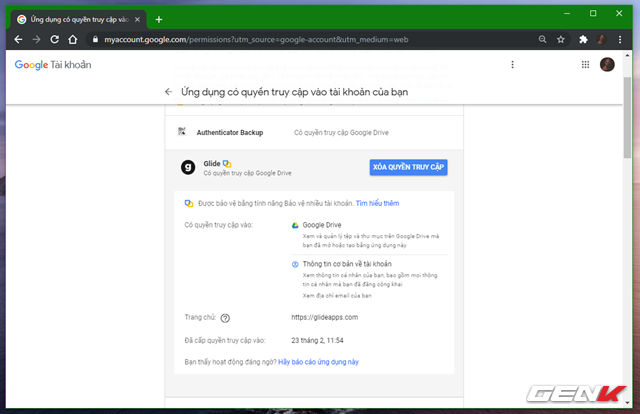
Task: Bookmark this page with the star icon
Action: point(561,40)
